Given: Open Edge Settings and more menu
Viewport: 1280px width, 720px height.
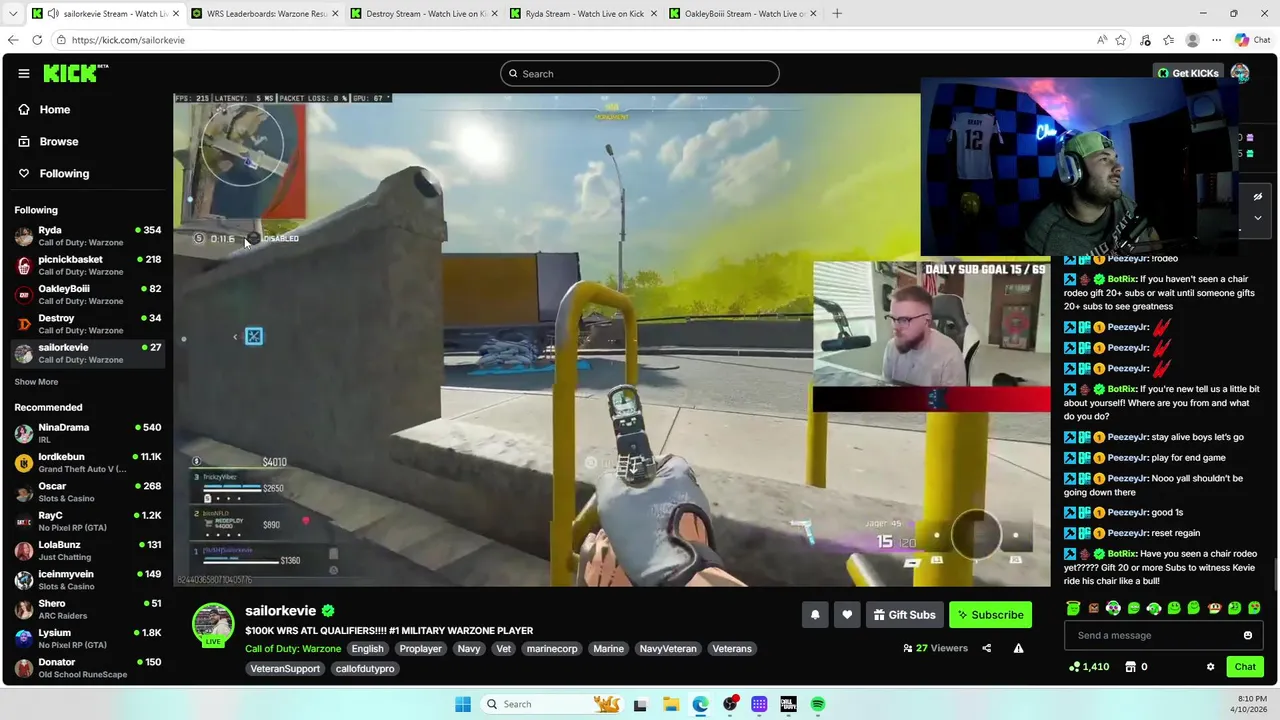Looking at the screenshot, I should click(1216, 40).
